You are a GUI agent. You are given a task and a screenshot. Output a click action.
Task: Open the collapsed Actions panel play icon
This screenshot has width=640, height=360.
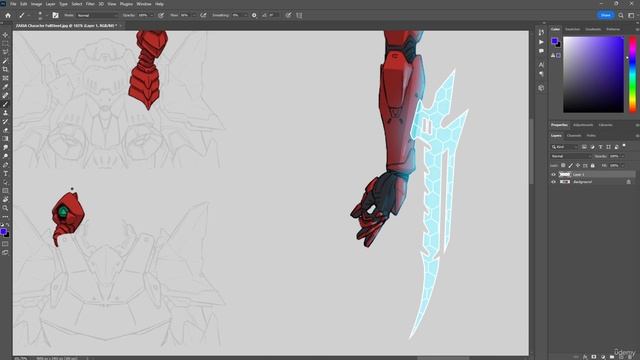pos(541,42)
